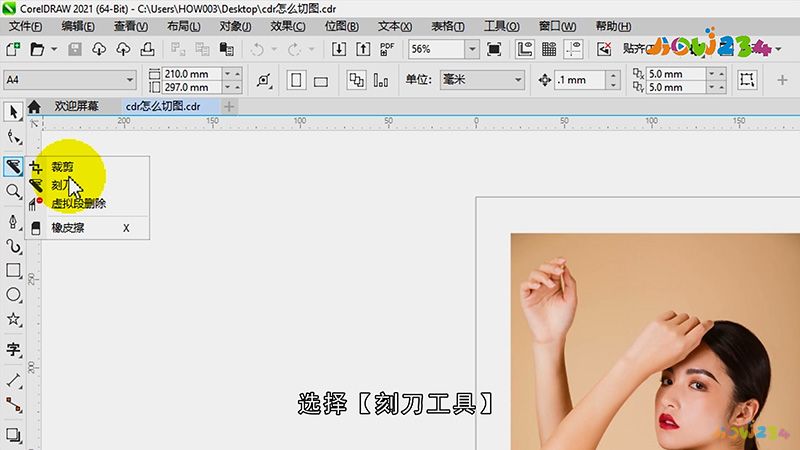The width and height of the screenshot is (800, 450).
Task: Select the Shape edit tool
Action: (x=13, y=137)
